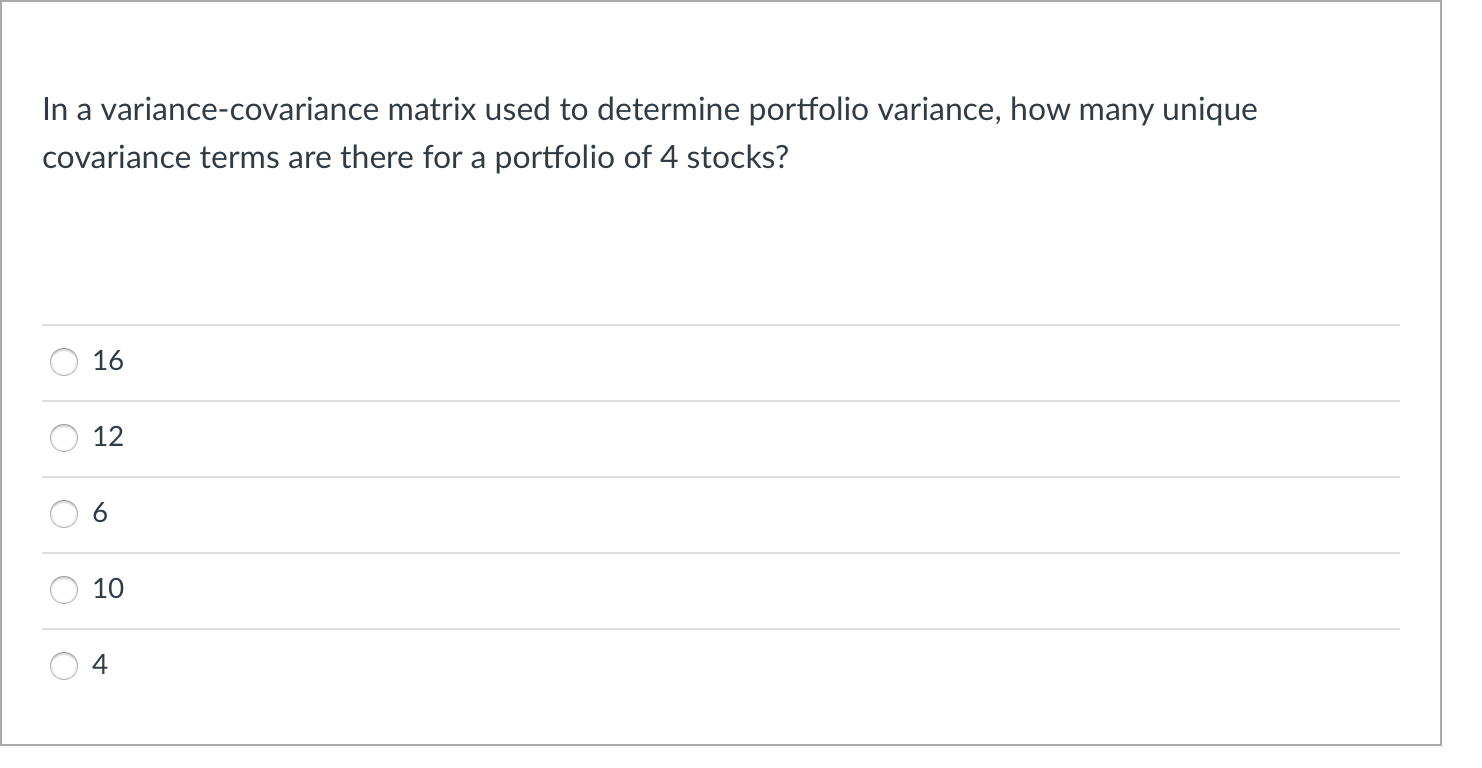The image size is (1482, 768).
Task: Choose the radio button next to 12
Action: pos(65,438)
